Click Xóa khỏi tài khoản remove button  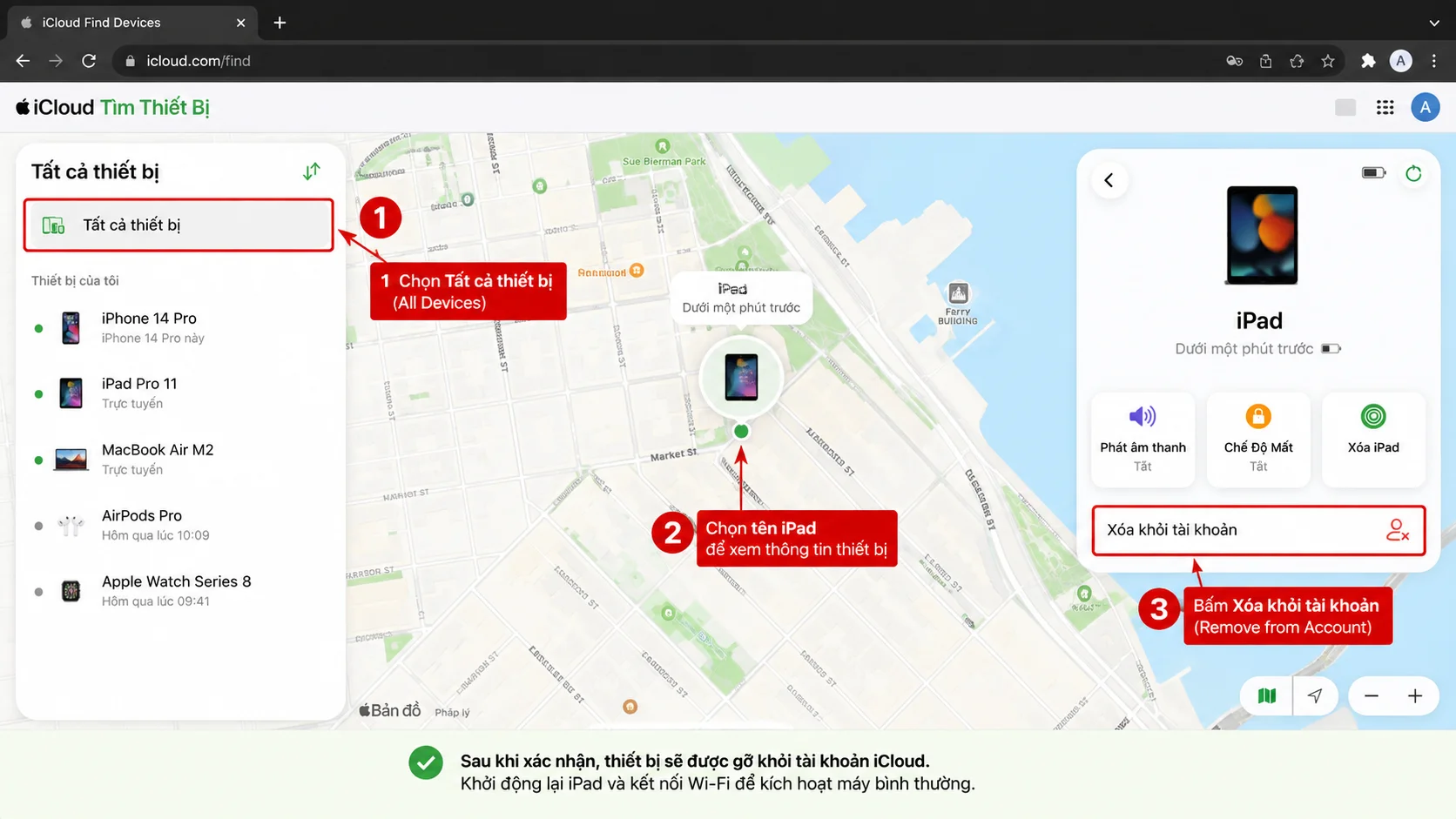1258,530
